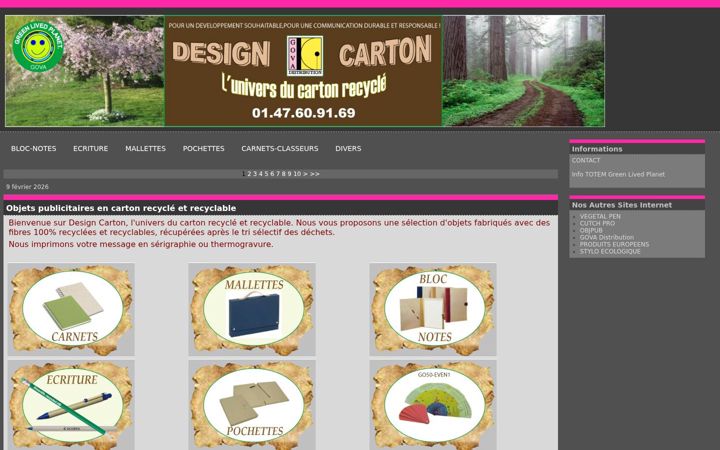Open the BLOC NOTES category image
The height and width of the screenshot is (450, 720).
tap(433, 309)
